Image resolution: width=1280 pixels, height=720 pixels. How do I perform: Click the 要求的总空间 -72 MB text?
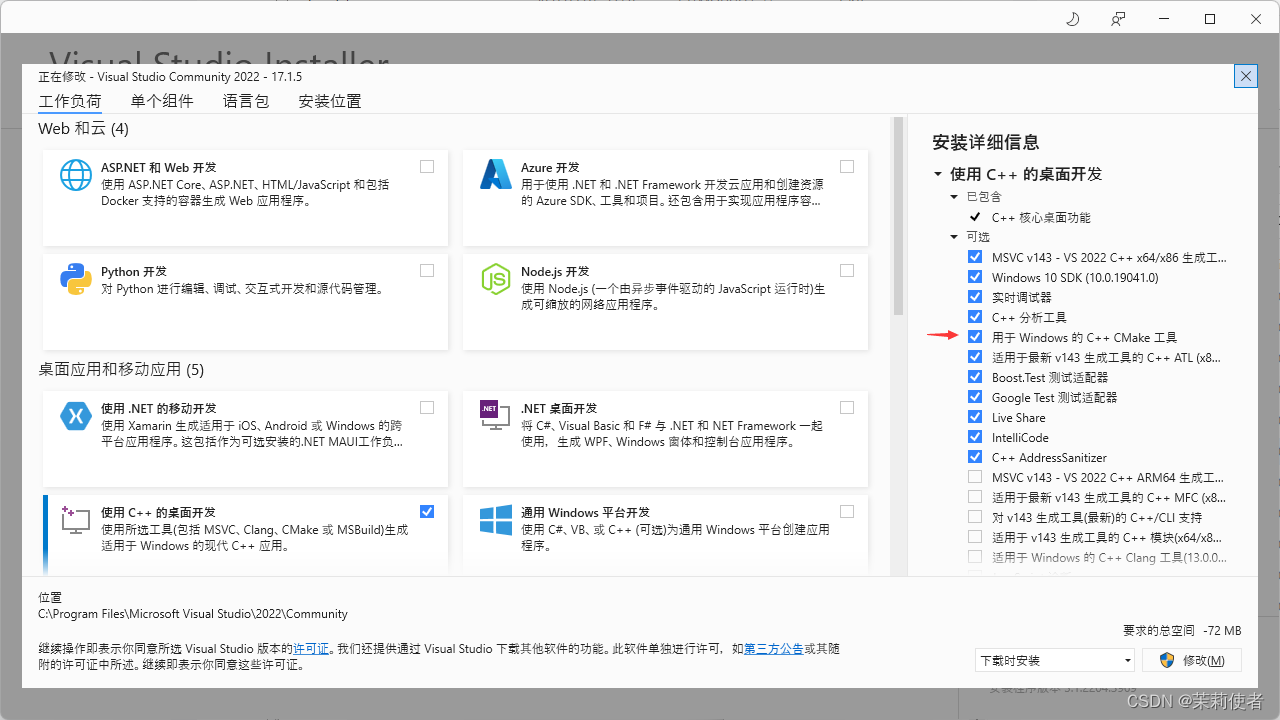click(x=1182, y=631)
